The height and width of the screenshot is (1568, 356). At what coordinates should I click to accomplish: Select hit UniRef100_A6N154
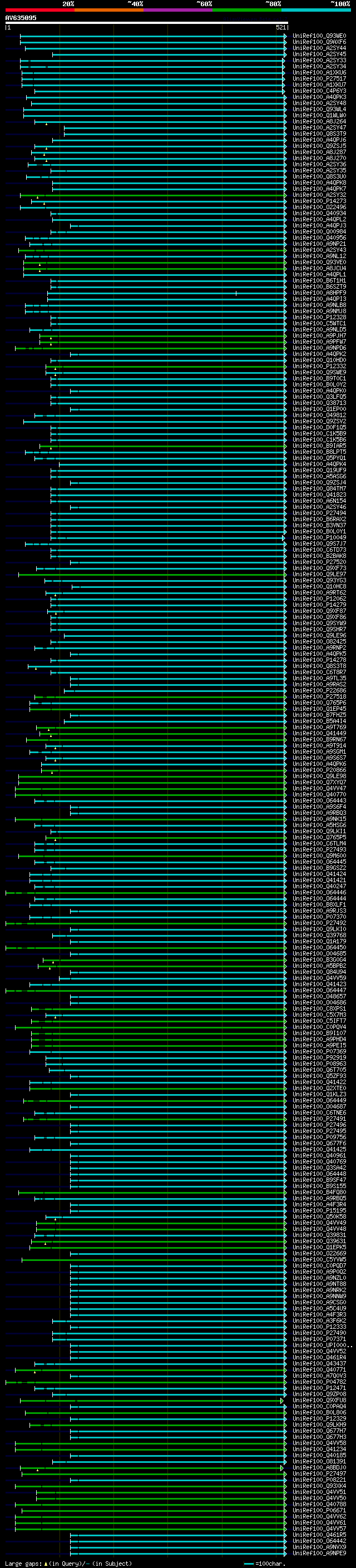319,501
